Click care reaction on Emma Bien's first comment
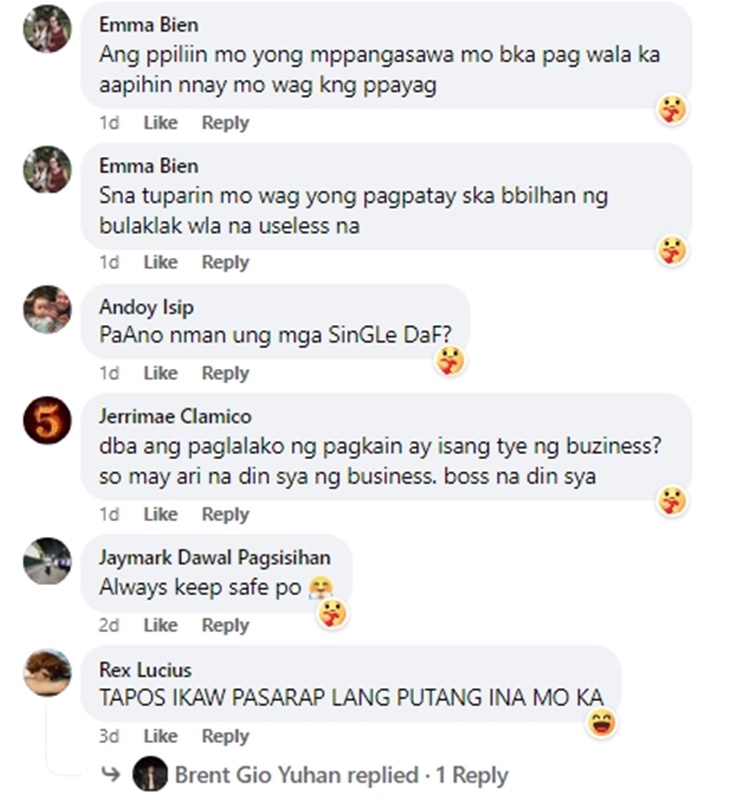The image size is (750, 800). point(672,109)
